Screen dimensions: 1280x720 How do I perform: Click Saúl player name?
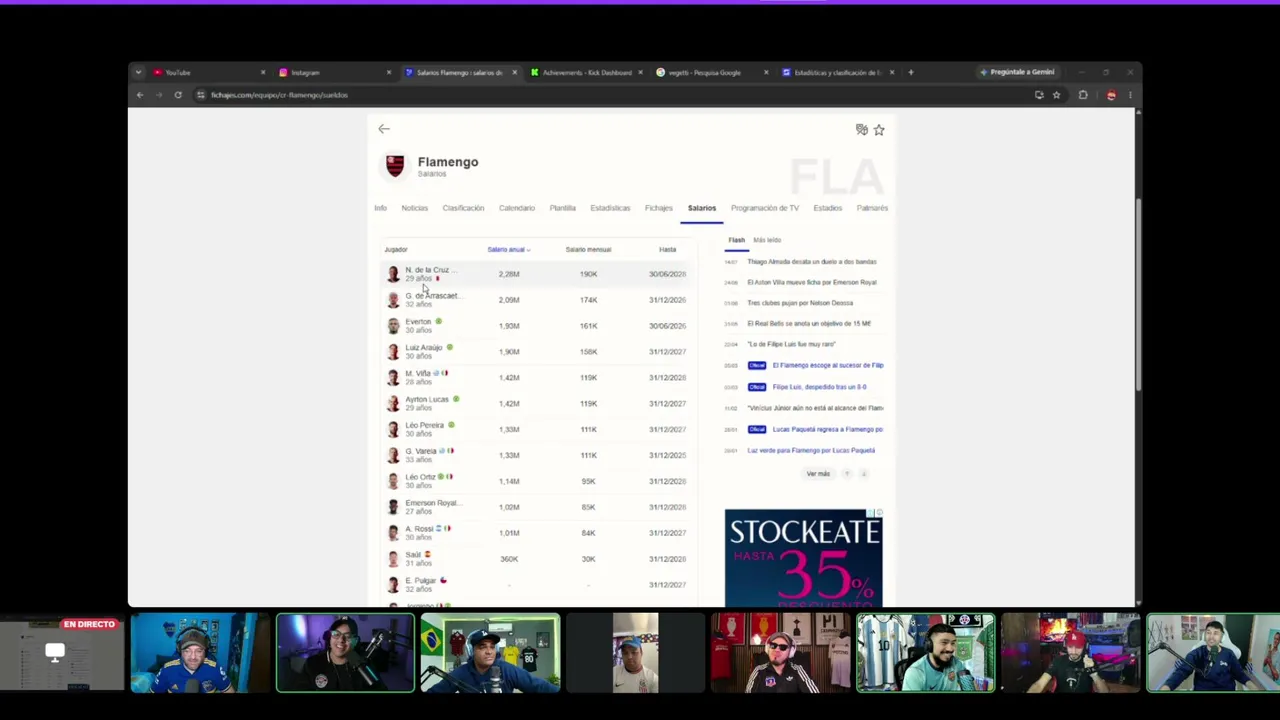(413, 555)
